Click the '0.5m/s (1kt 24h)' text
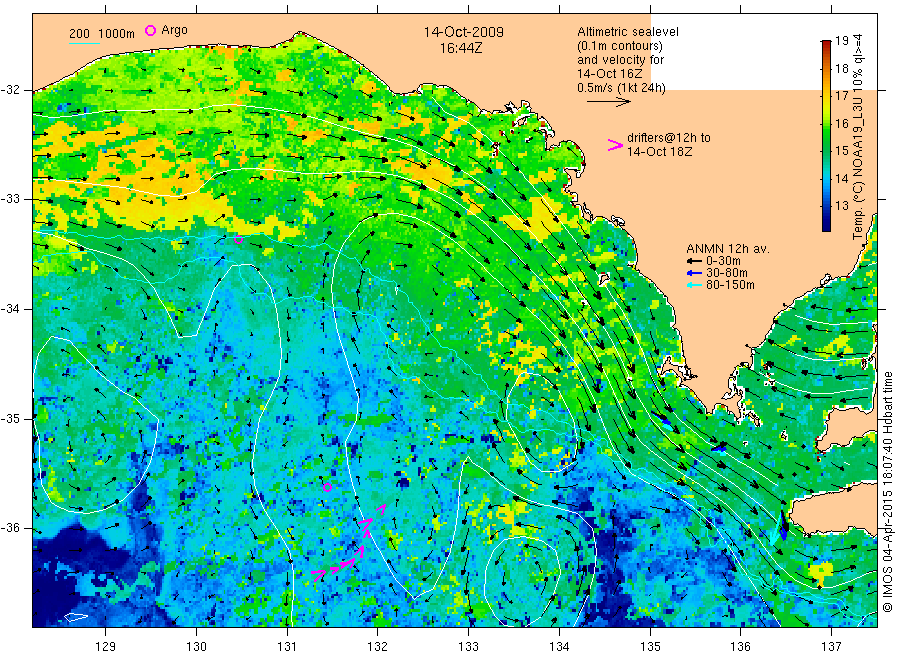The height and width of the screenshot is (660, 900). coord(621,88)
